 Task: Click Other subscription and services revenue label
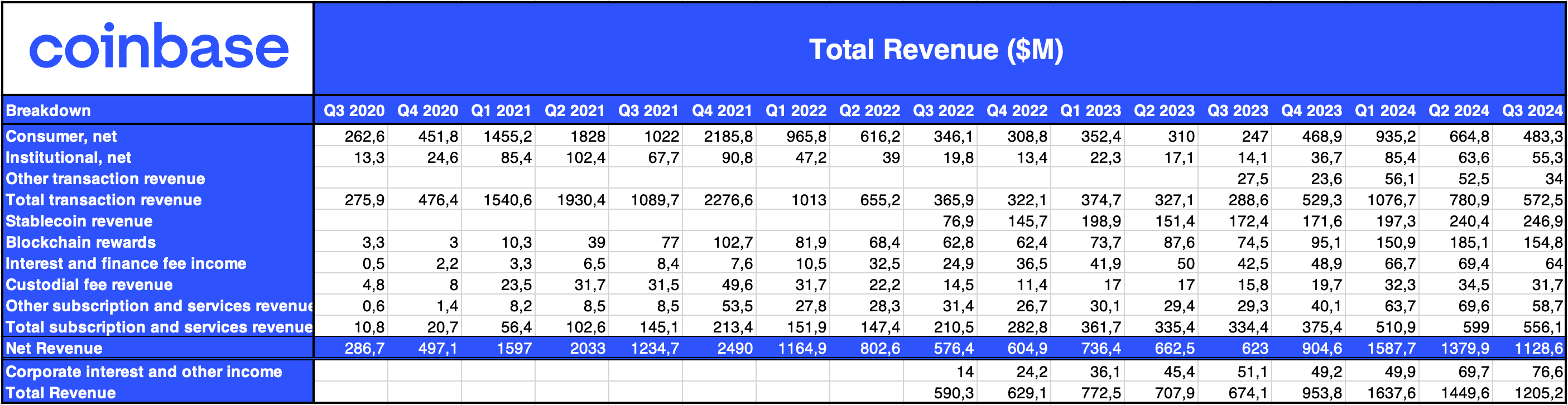click(x=159, y=306)
